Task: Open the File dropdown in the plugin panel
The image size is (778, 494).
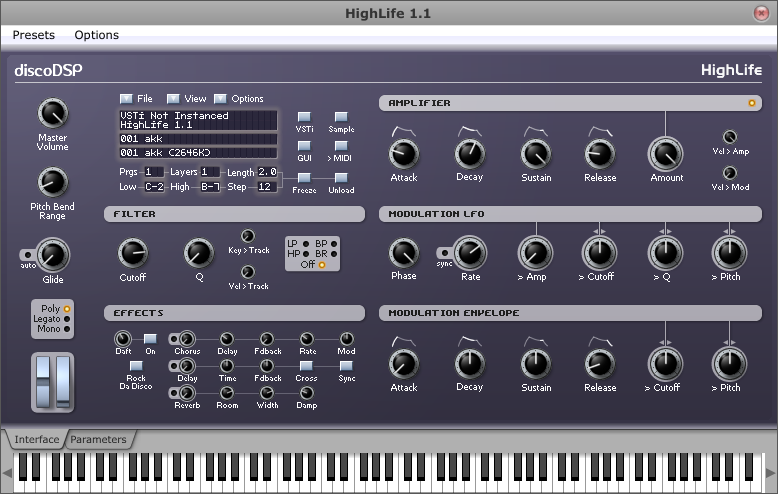Action: click(x=126, y=98)
